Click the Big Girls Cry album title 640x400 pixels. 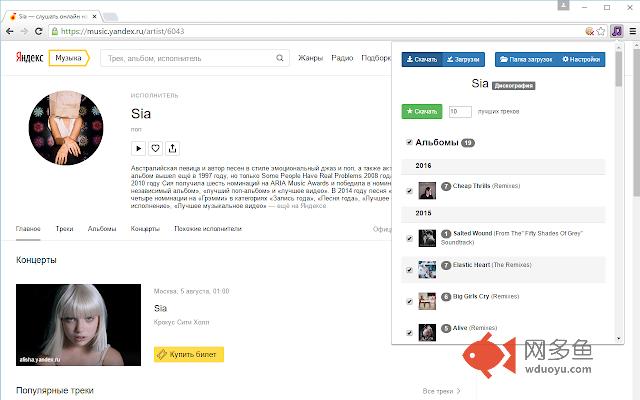[x=486, y=296]
